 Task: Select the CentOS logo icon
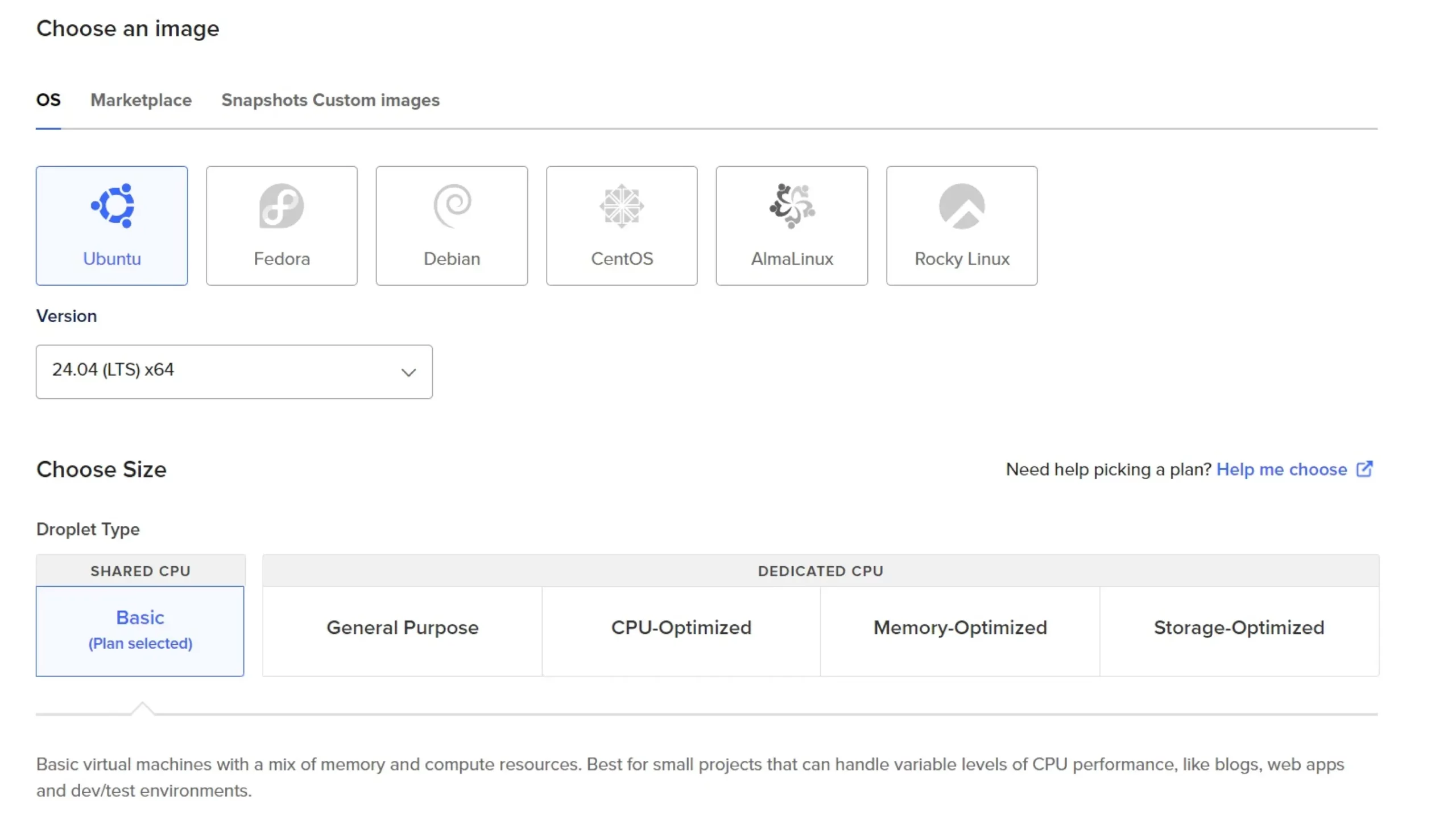pos(622,205)
